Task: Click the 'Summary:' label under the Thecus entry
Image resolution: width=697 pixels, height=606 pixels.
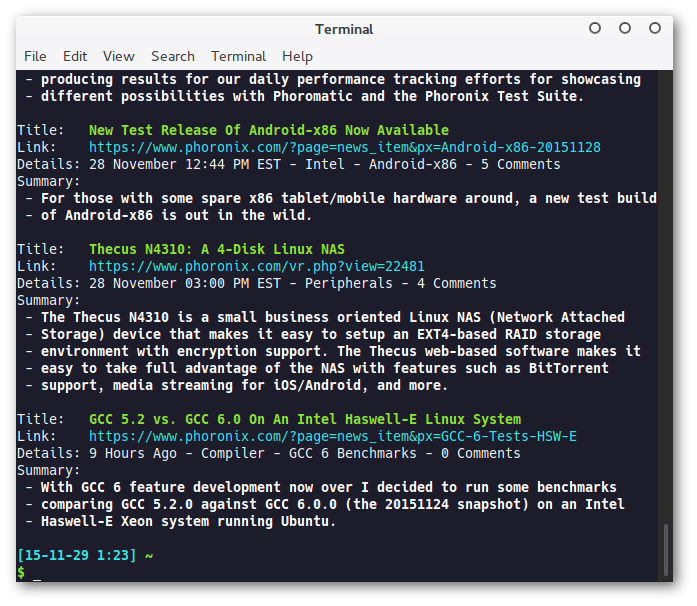Action: (x=48, y=301)
